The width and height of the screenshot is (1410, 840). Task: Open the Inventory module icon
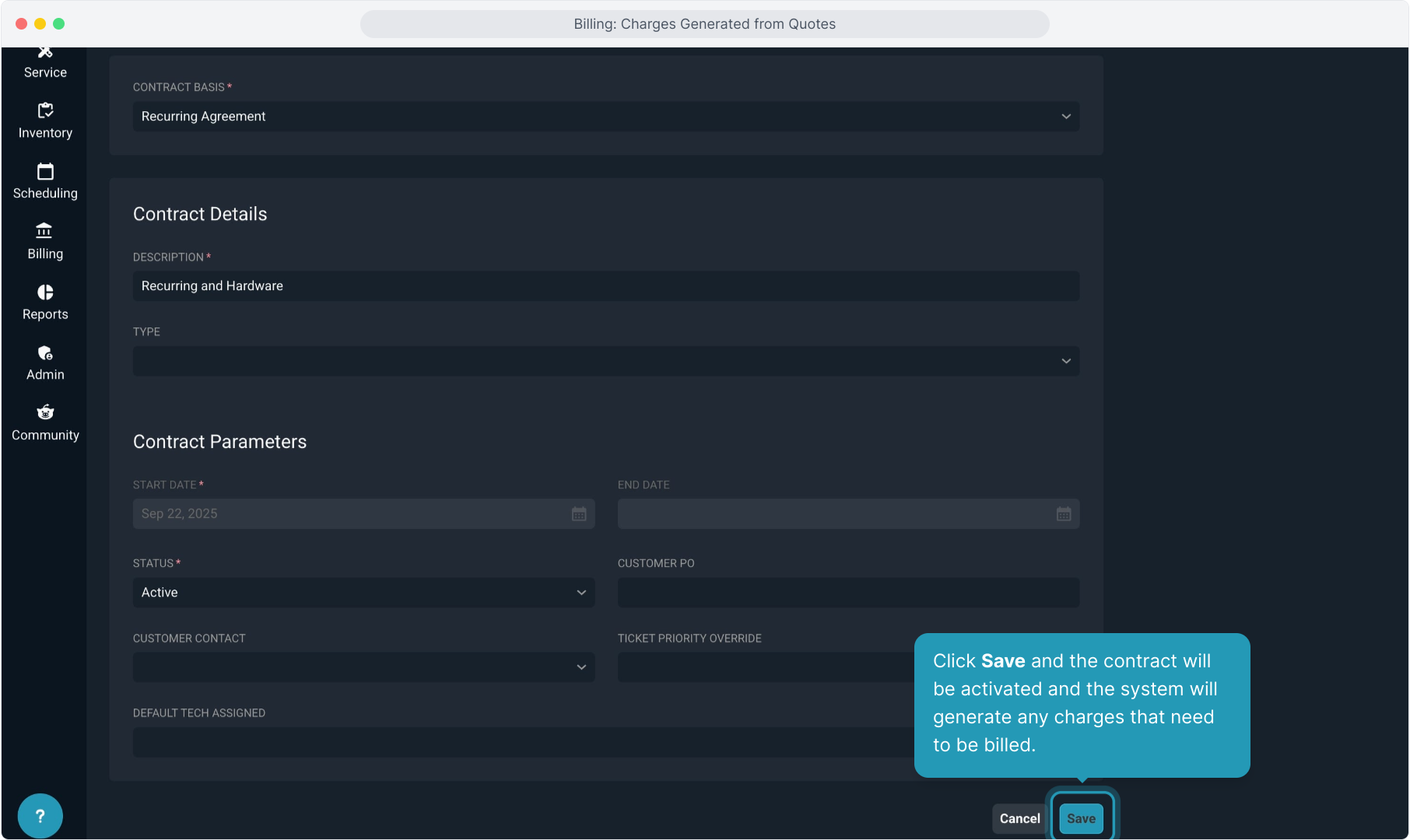45,111
